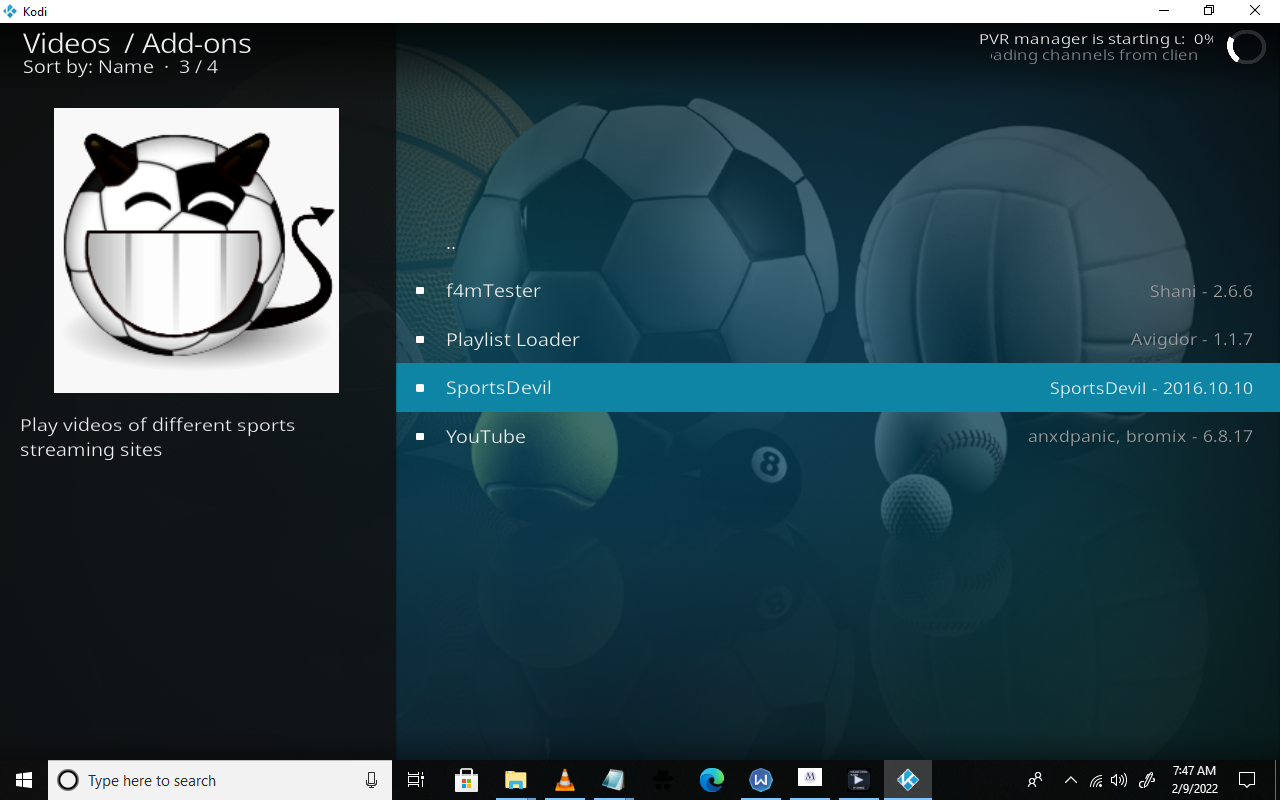Click the Kodi icon on the taskbar
This screenshot has height=800, width=1280.
click(908, 780)
